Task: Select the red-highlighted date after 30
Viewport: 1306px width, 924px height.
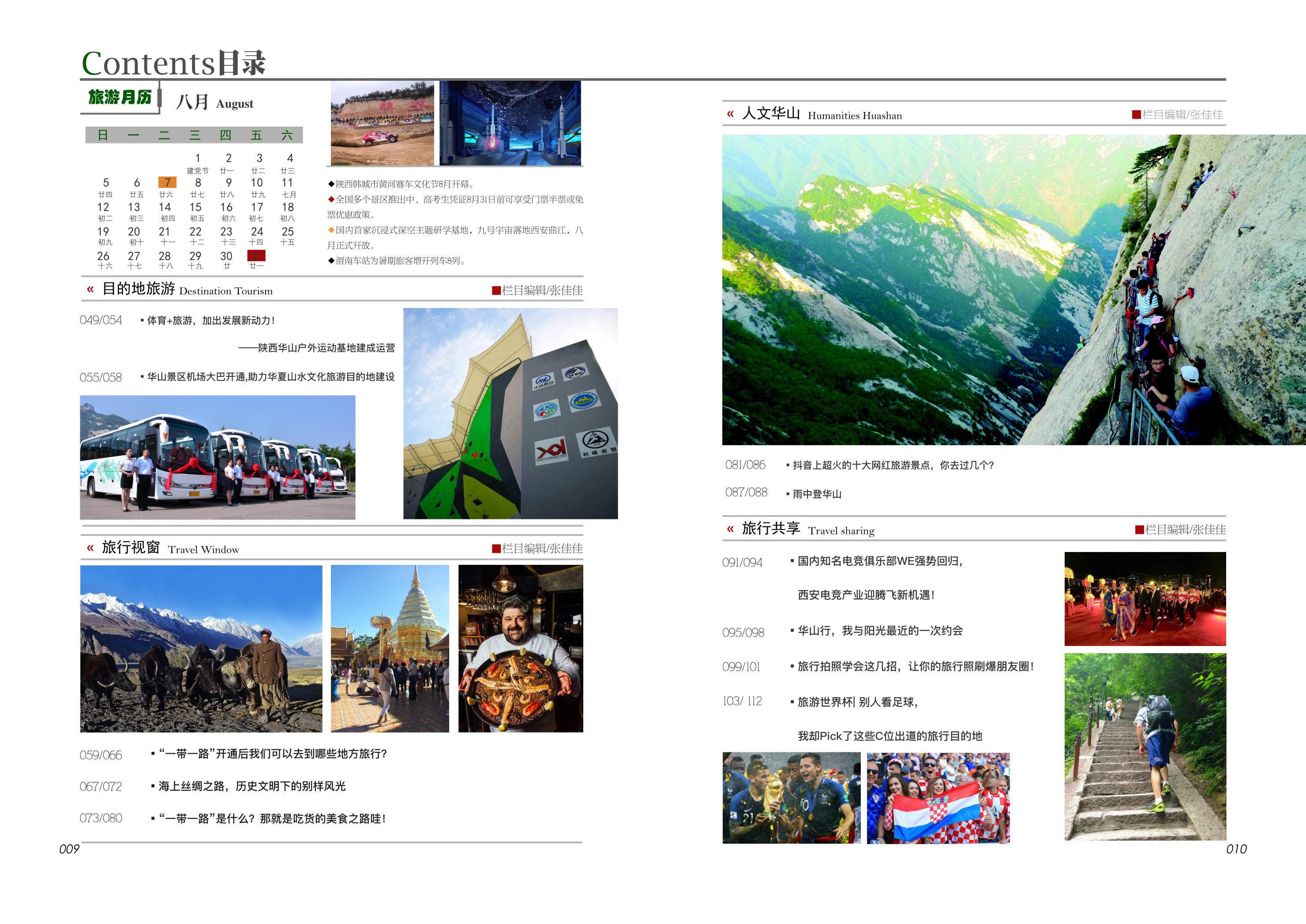Action: pyautogui.click(x=256, y=256)
